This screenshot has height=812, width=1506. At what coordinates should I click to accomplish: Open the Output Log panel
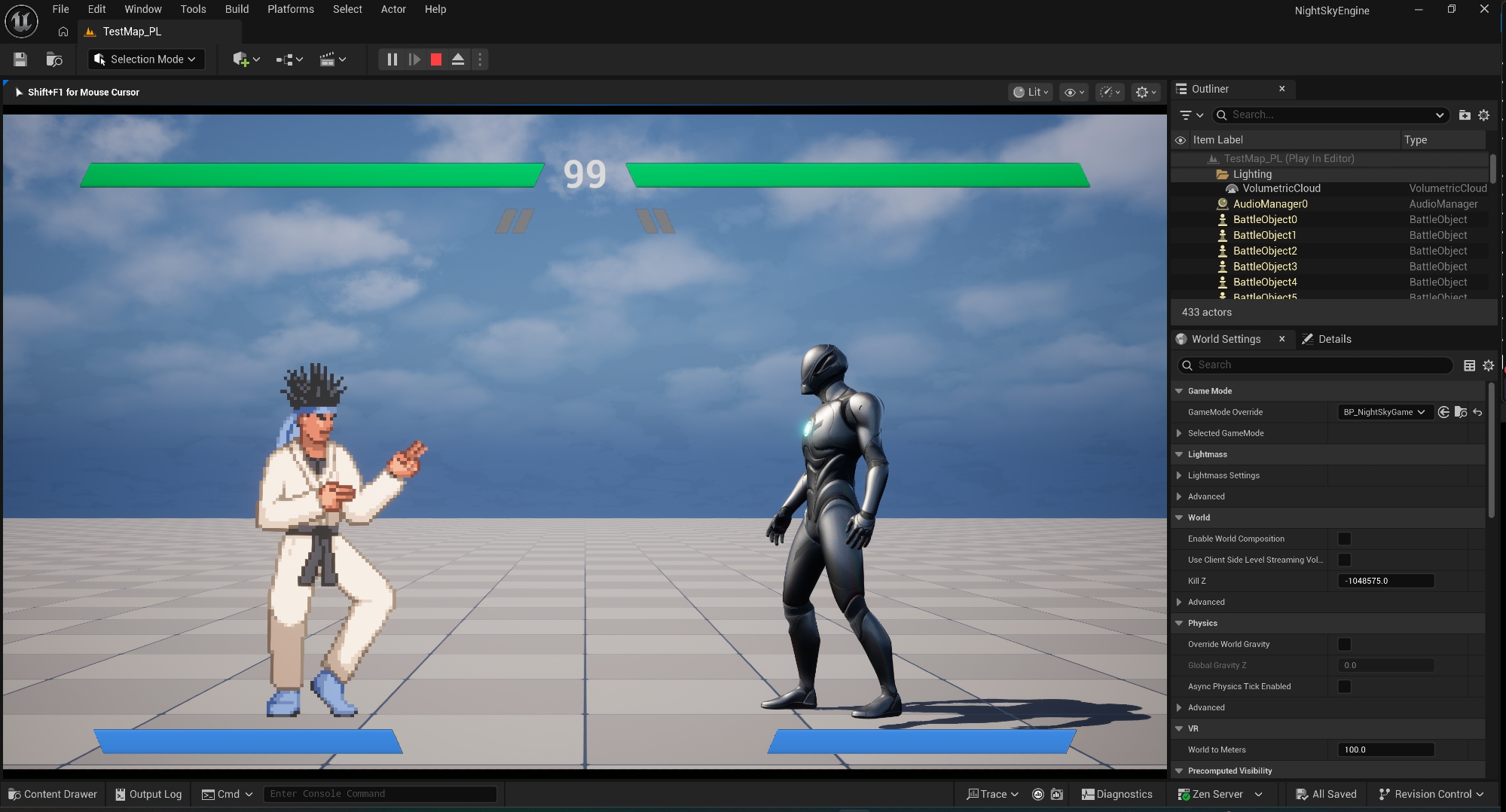(148, 794)
